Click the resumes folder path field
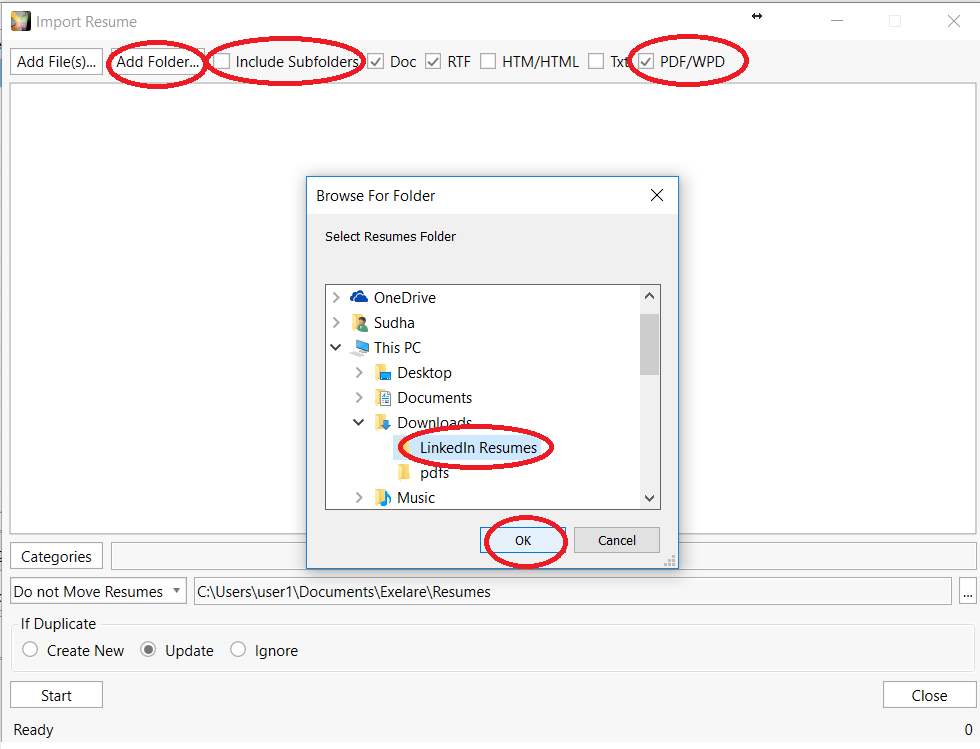Screen dimensions: 980x749 (x=572, y=591)
